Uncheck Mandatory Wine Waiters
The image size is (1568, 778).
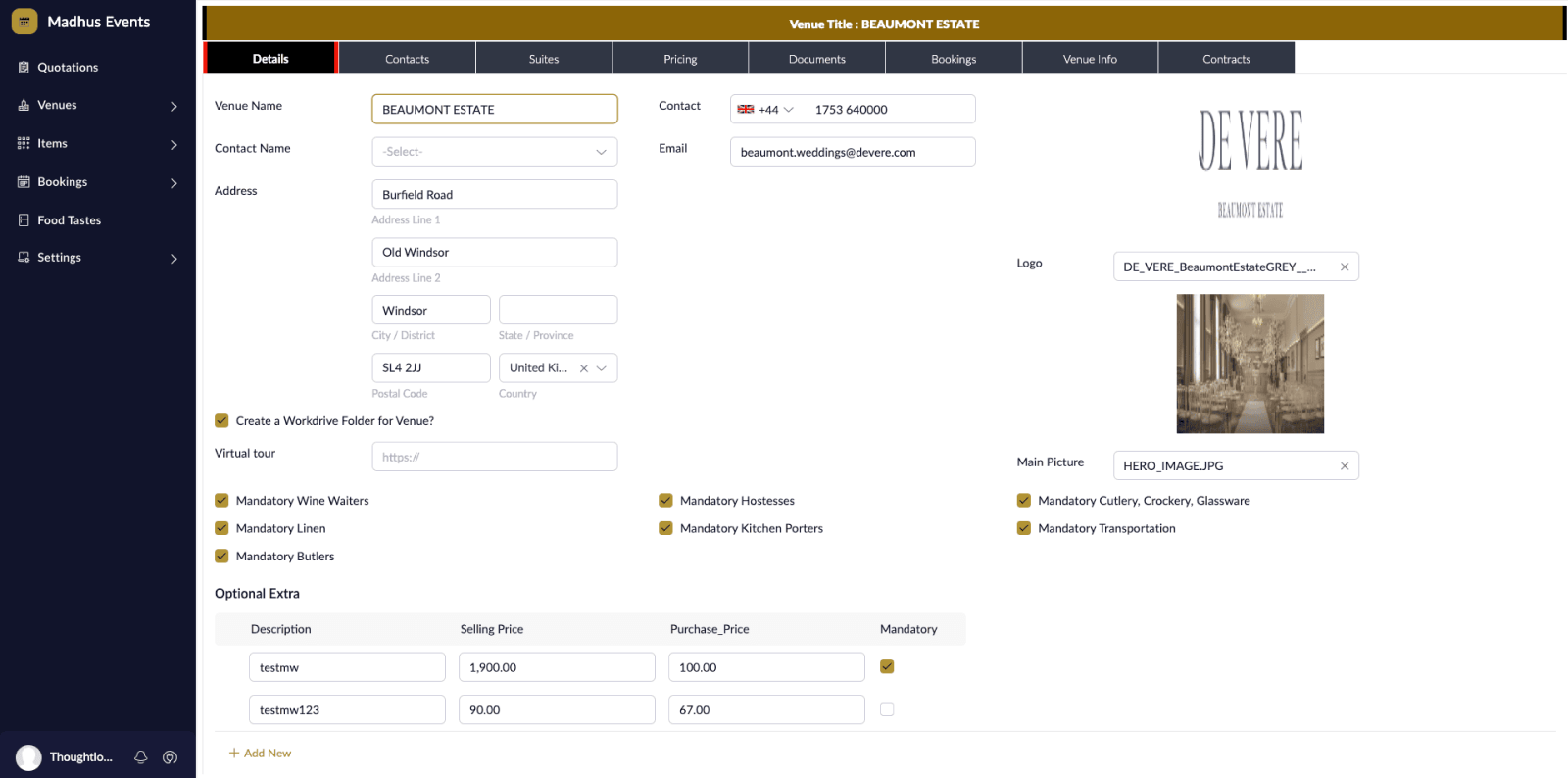[x=221, y=501]
